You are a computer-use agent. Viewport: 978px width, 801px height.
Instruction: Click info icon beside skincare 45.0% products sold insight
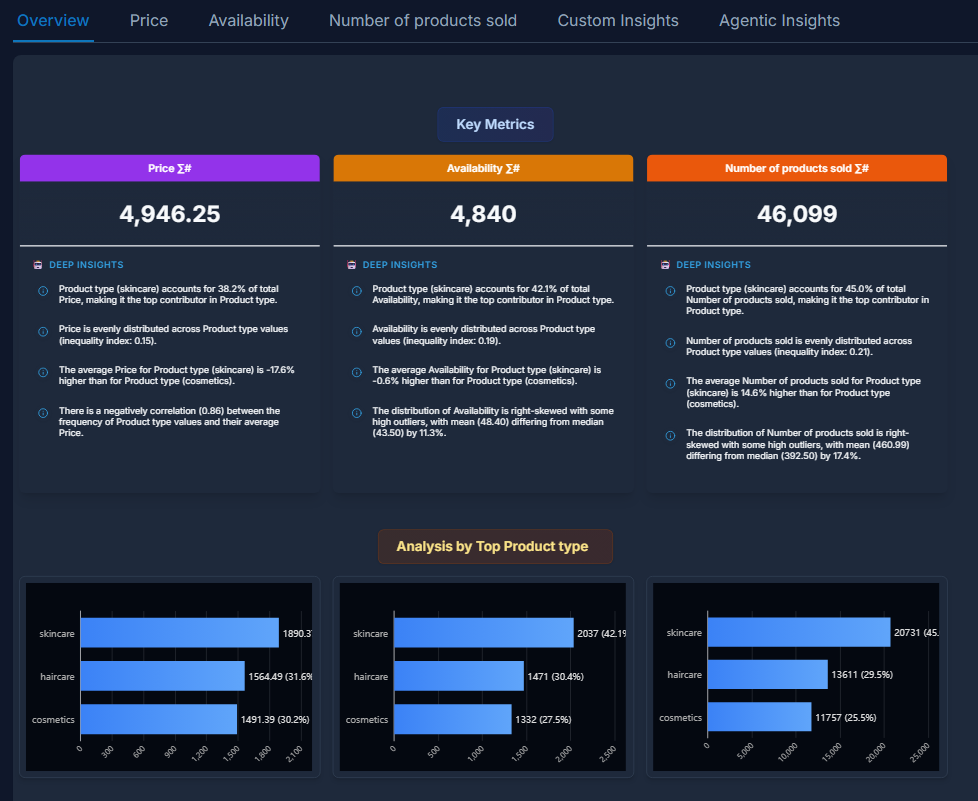click(x=671, y=291)
